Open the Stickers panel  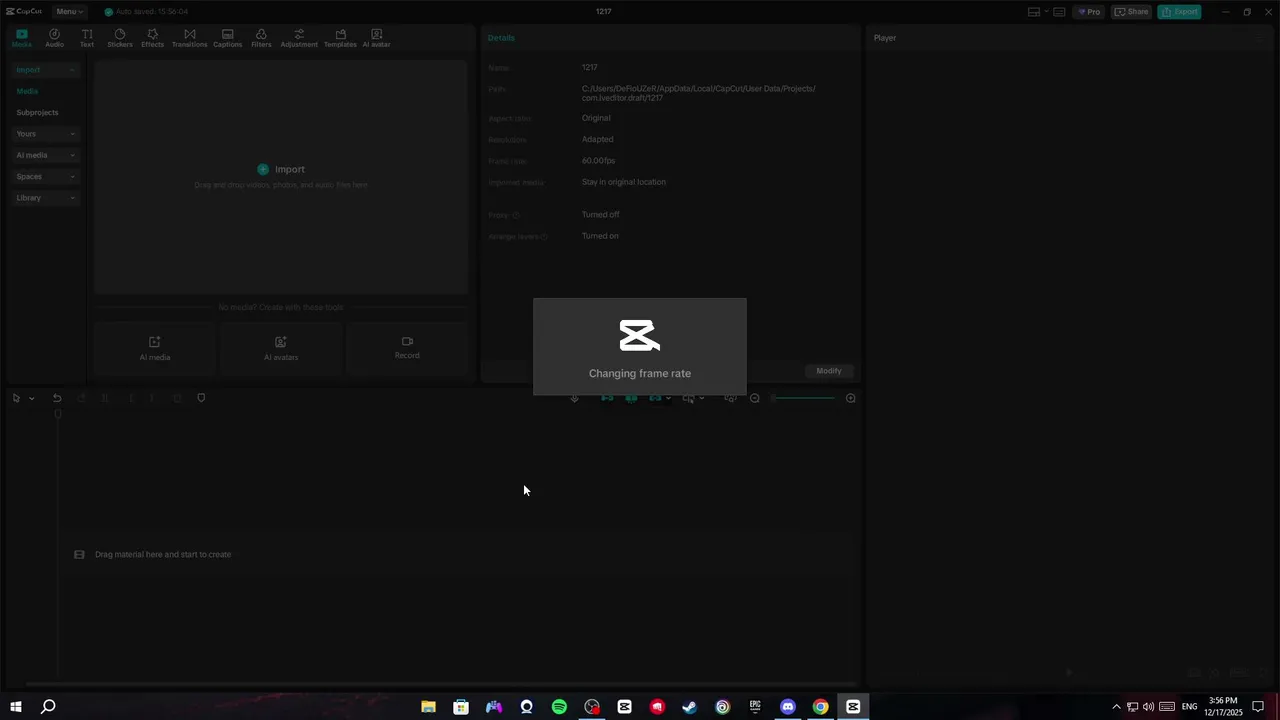click(x=120, y=38)
